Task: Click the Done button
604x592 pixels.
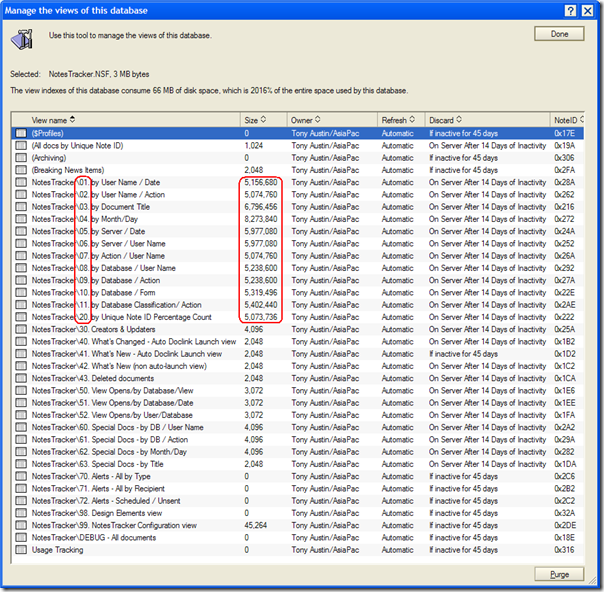Action: point(559,34)
